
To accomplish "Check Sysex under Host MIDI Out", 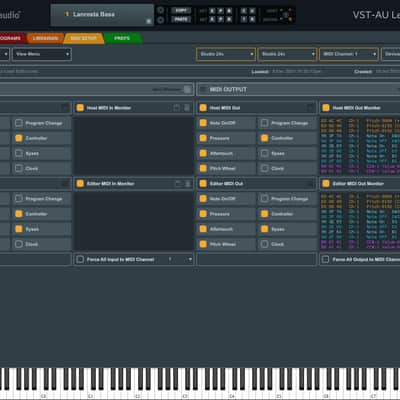I will pyautogui.click(x=264, y=153).
